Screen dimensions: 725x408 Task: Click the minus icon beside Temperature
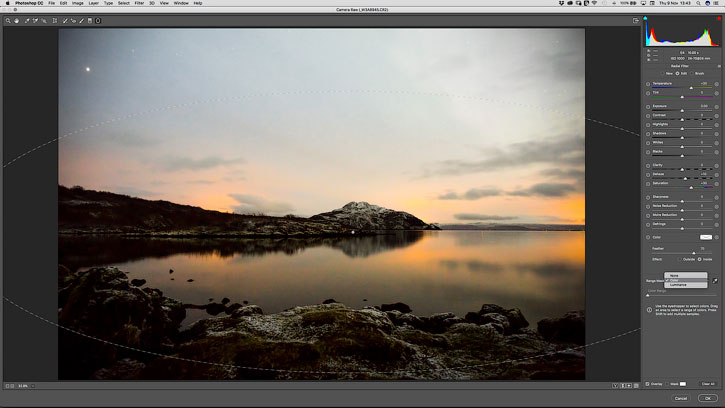pos(648,84)
